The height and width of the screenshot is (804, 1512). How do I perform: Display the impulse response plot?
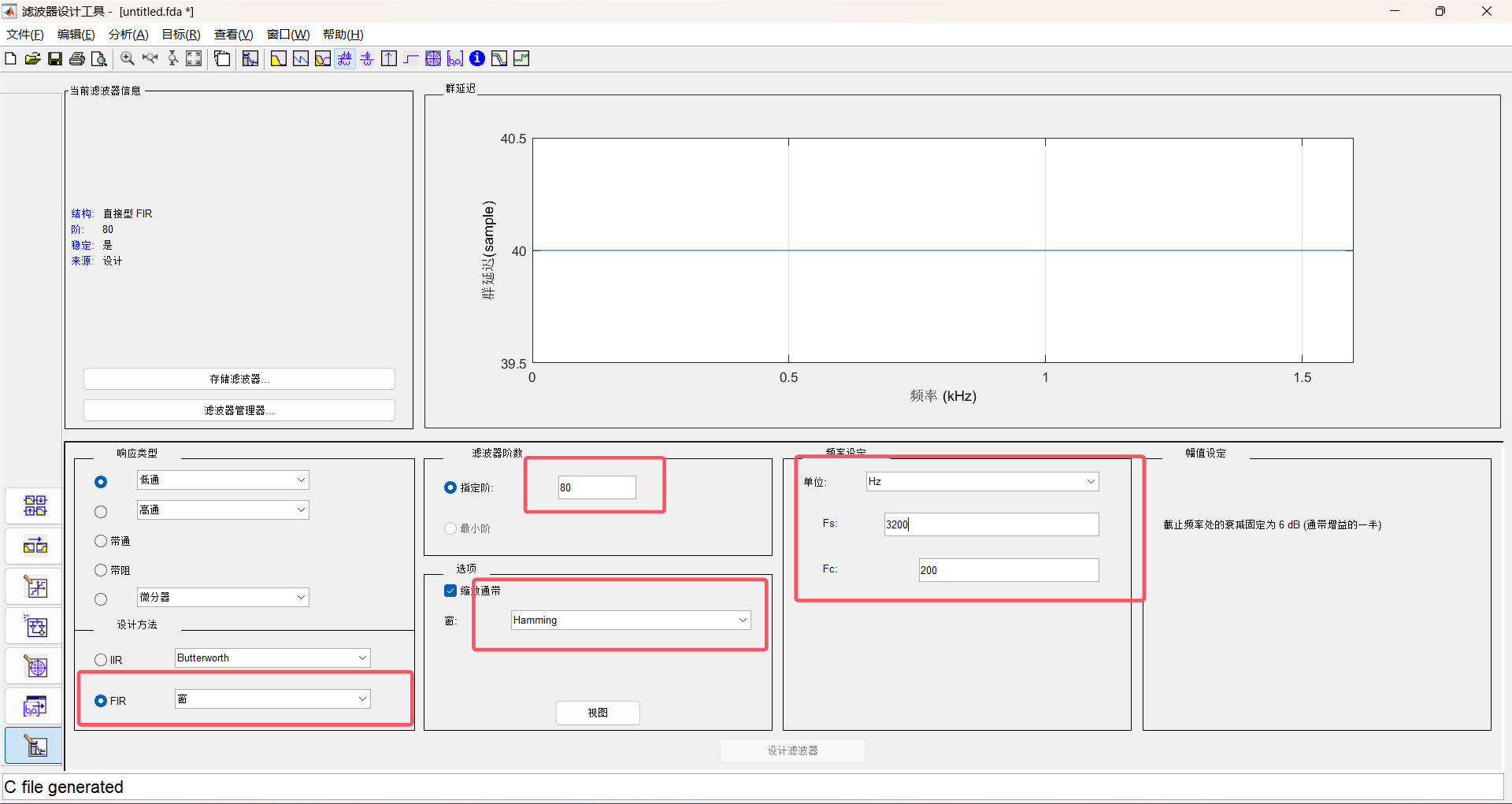point(389,58)
